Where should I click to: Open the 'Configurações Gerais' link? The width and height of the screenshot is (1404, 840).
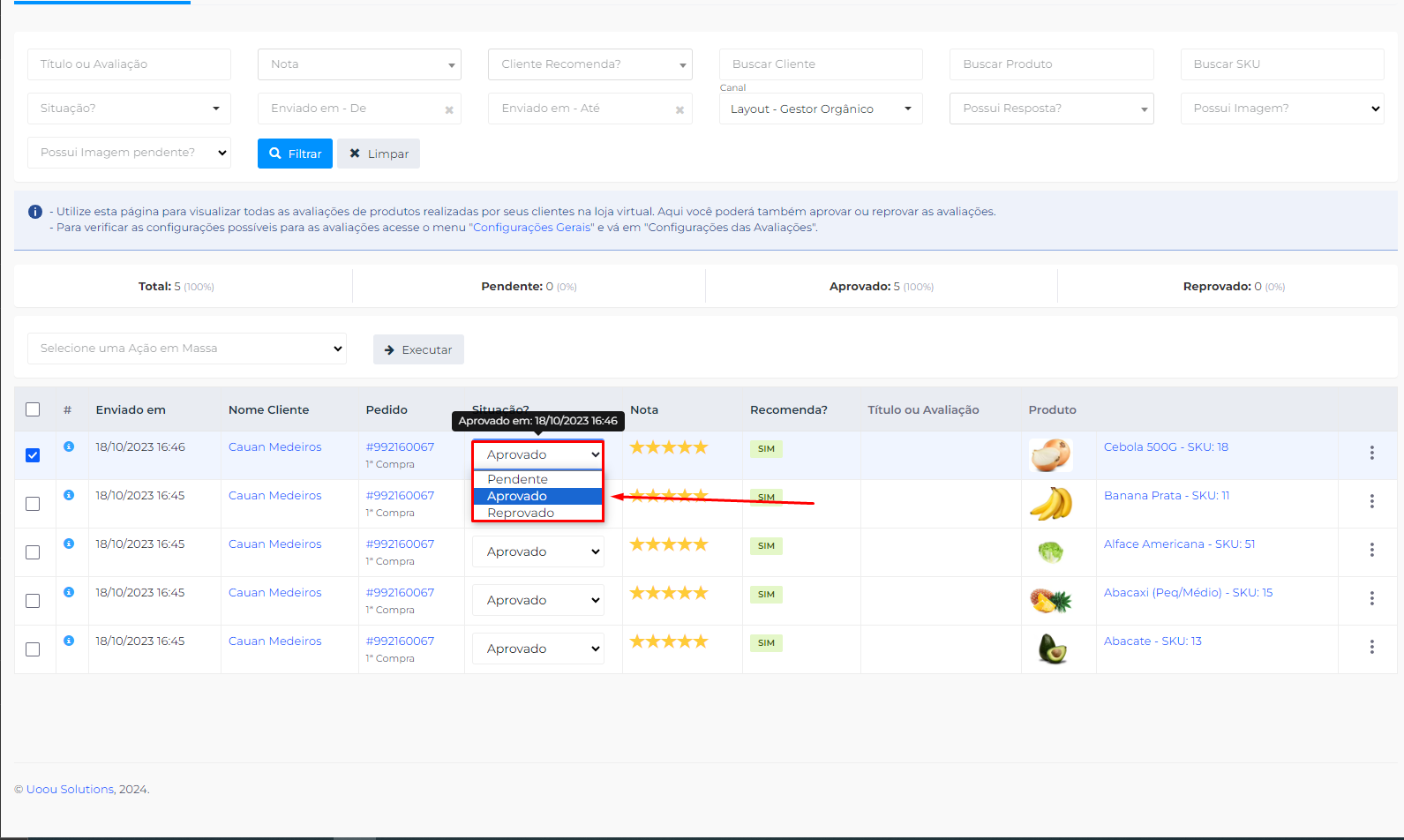click(x=531, y=228)
